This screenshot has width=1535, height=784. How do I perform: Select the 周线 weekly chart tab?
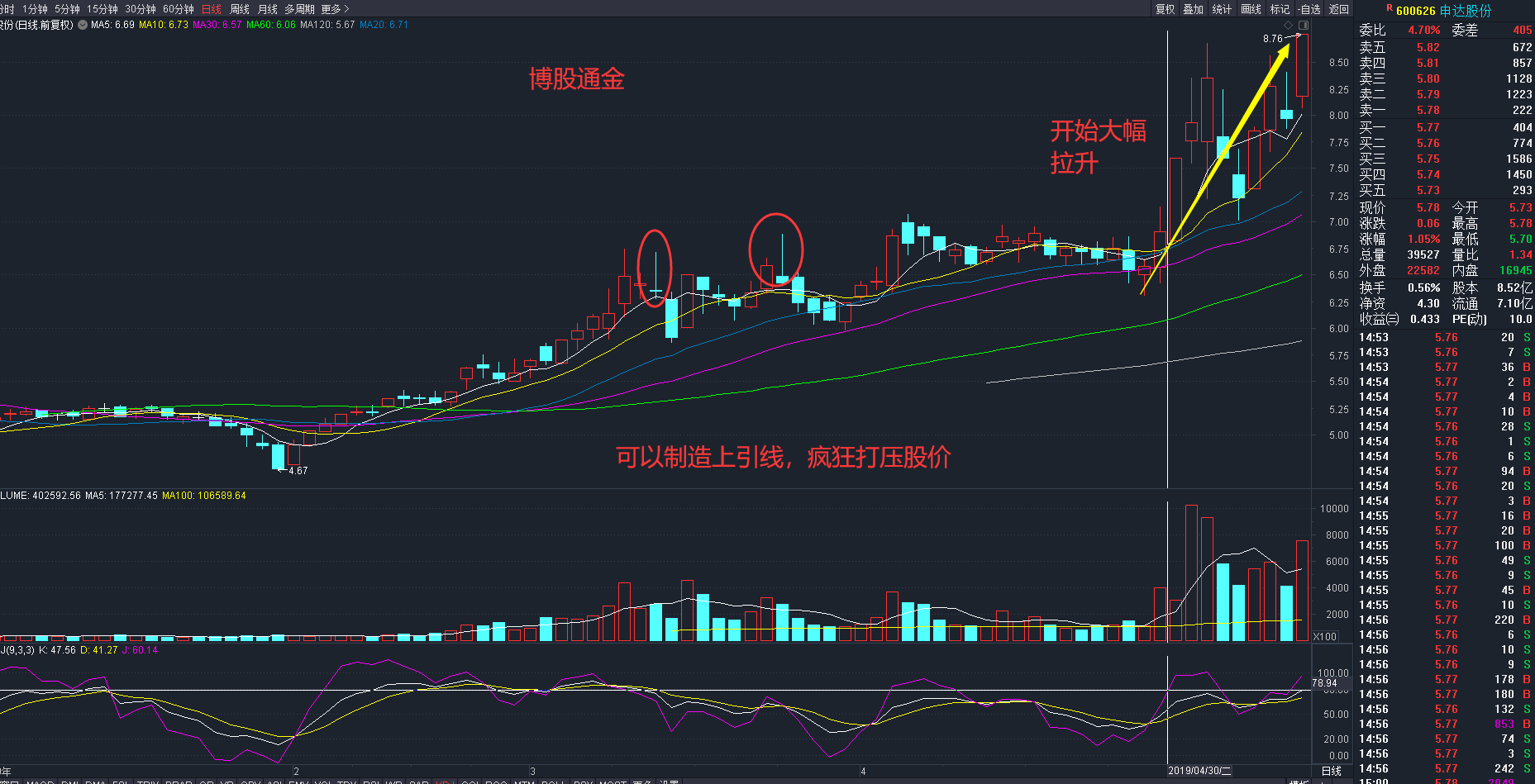pyautogui.click(x=240, y=9)
